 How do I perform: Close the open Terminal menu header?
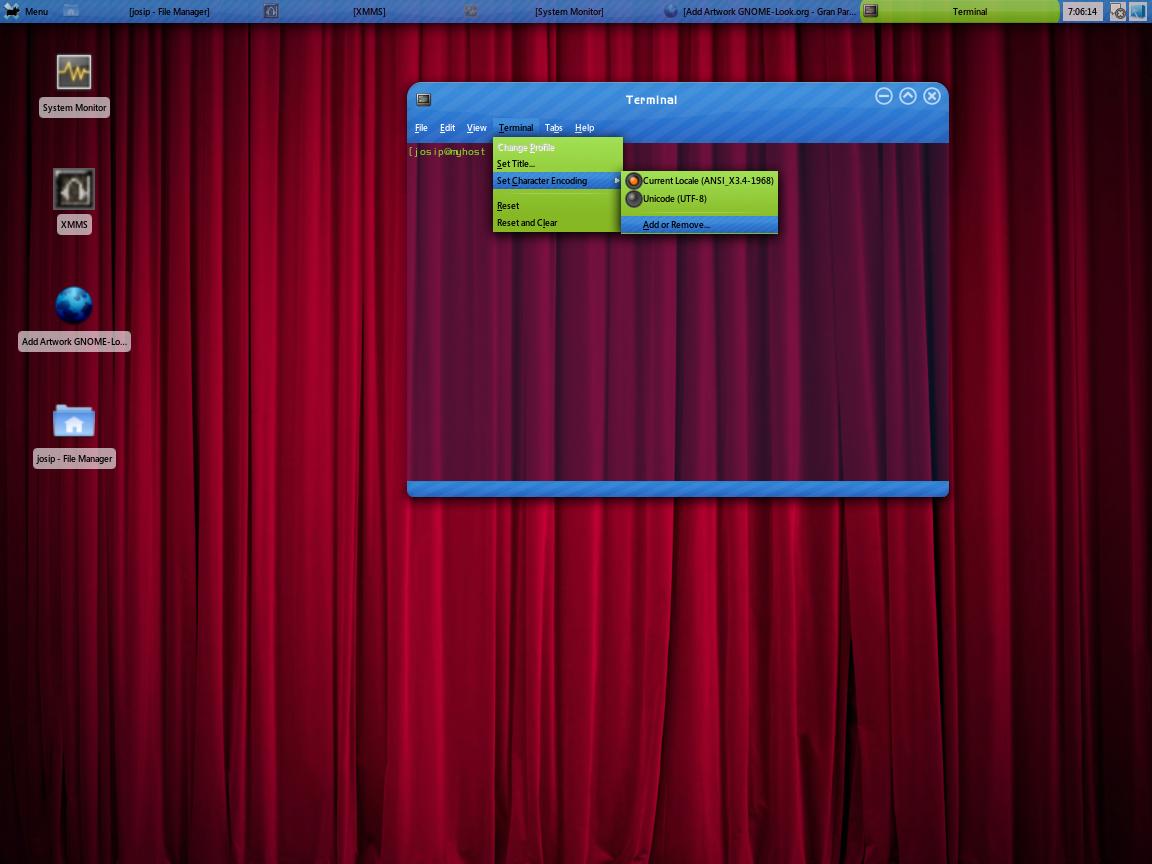click(516, 128)
